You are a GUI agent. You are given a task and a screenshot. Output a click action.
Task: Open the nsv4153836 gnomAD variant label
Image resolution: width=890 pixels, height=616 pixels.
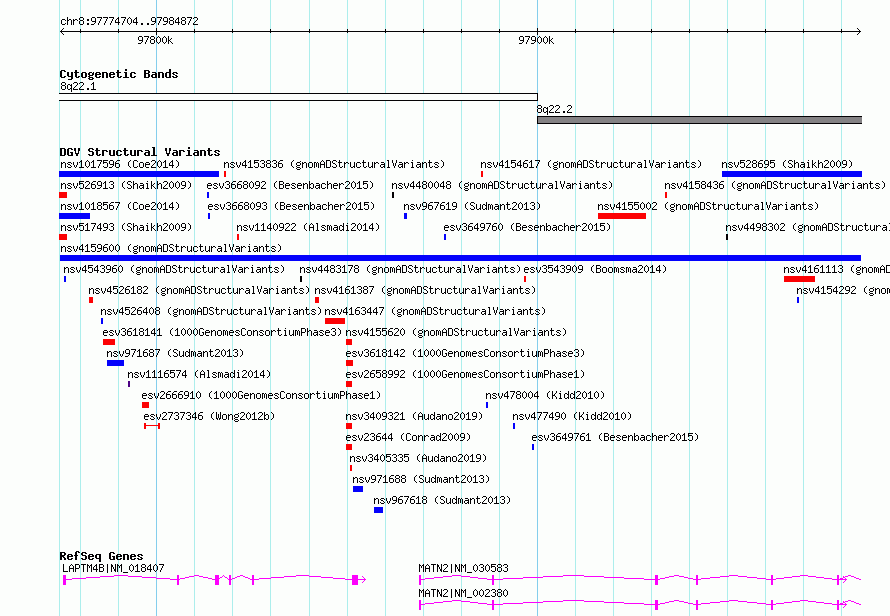[334, 164]
